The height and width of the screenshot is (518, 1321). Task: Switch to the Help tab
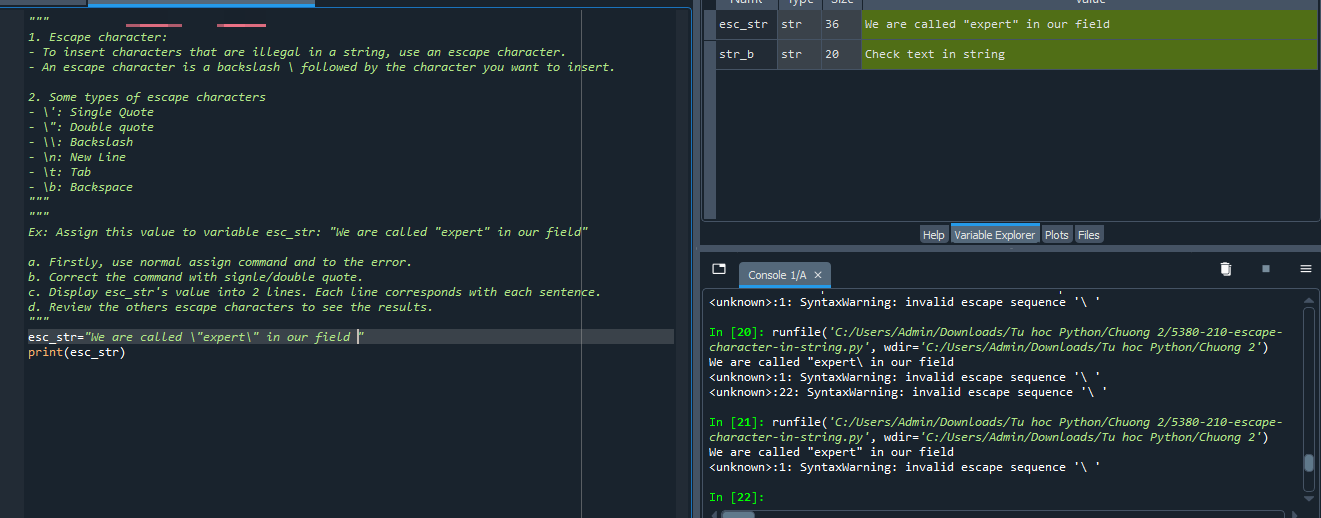tap(933, 235)
